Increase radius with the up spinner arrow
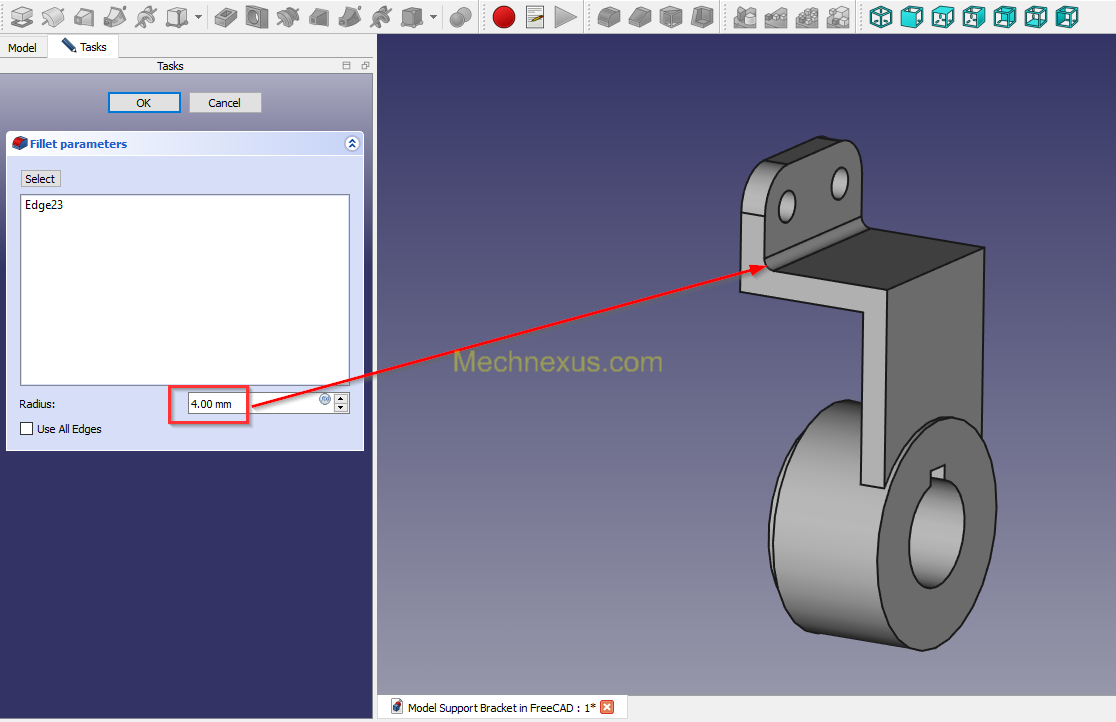The width and height of the screenshot is (1116, 722). point(341,399)
